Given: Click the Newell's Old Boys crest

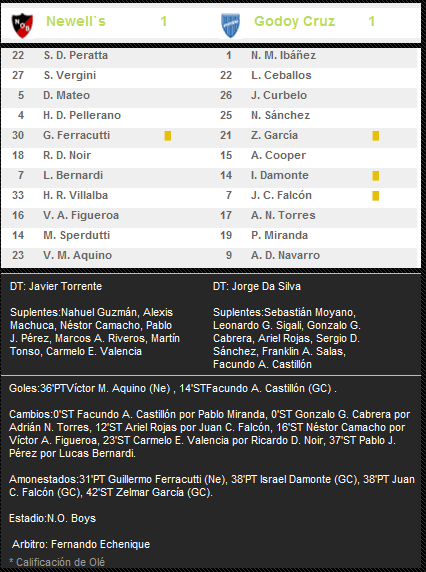Looking at the screenshot, I should 22,25.
